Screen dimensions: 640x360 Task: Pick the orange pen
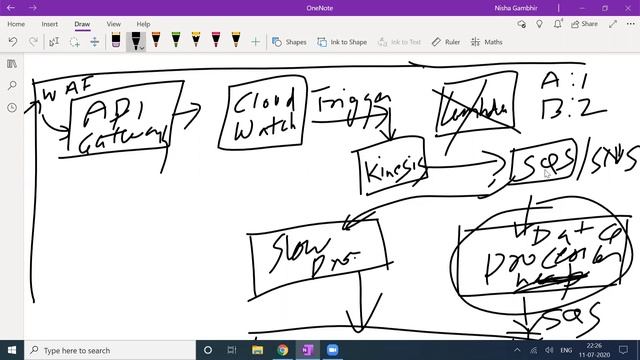(156, 40)
